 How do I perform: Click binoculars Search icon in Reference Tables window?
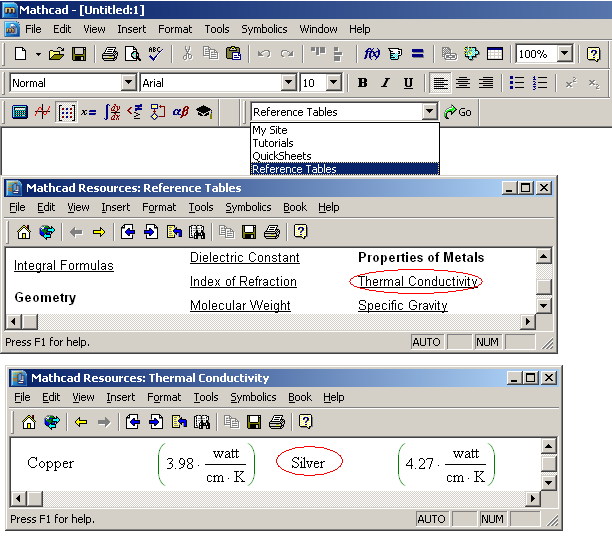(197, 232)
